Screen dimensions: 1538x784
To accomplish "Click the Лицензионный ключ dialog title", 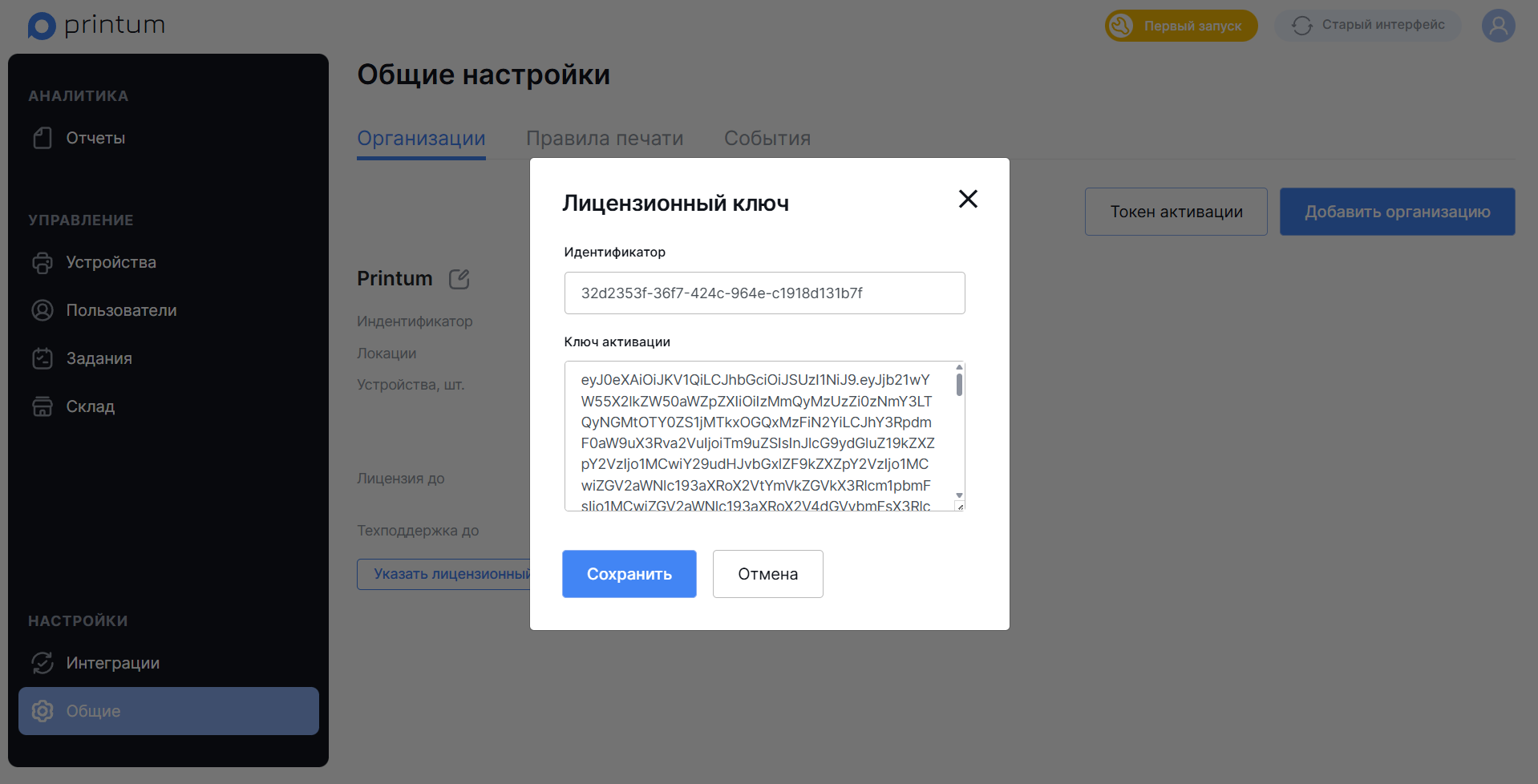I will pyautogui.click(x=676, y=203).
